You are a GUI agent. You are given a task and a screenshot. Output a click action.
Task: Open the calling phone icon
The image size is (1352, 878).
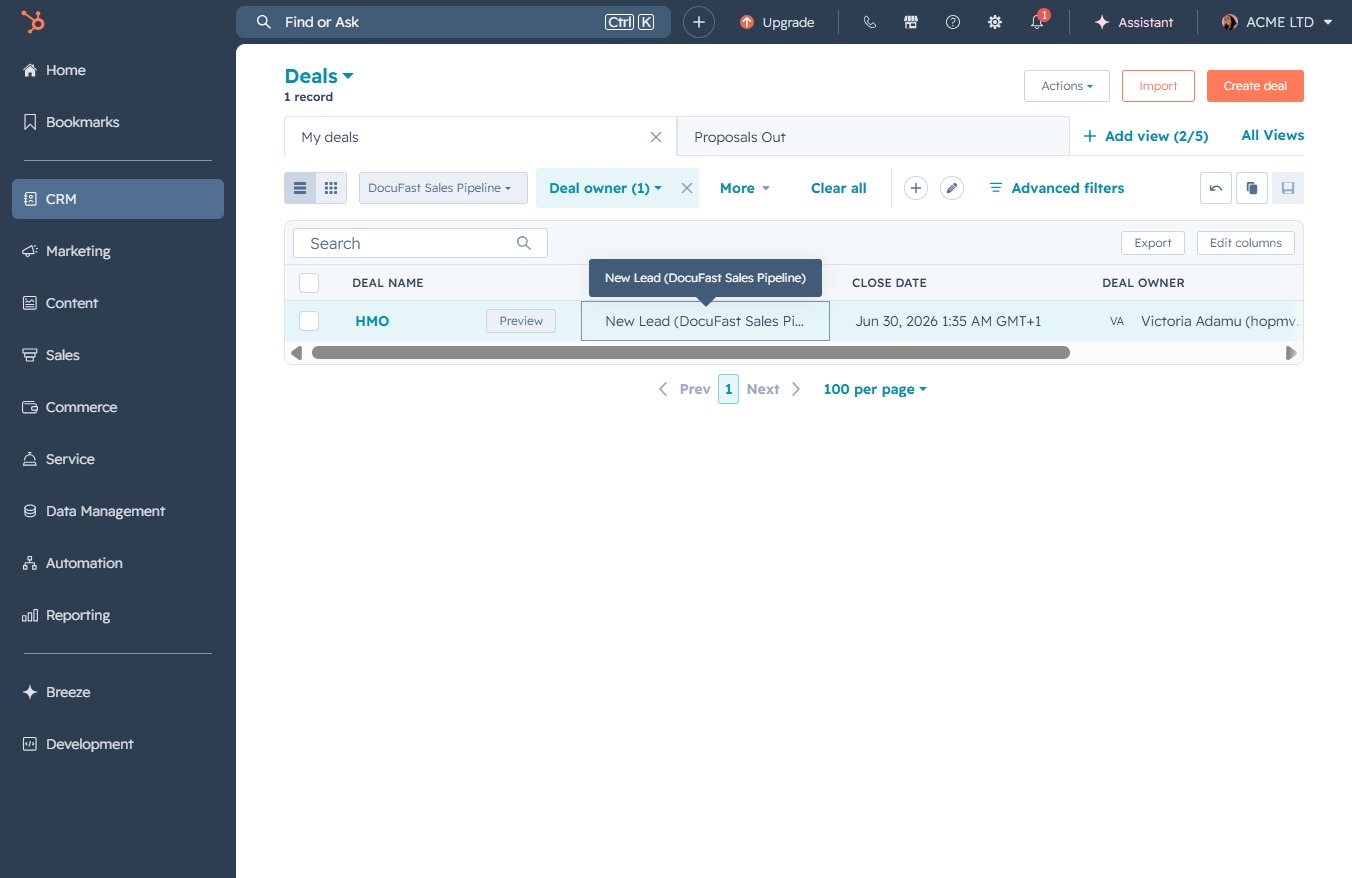[x=869, y=22]
